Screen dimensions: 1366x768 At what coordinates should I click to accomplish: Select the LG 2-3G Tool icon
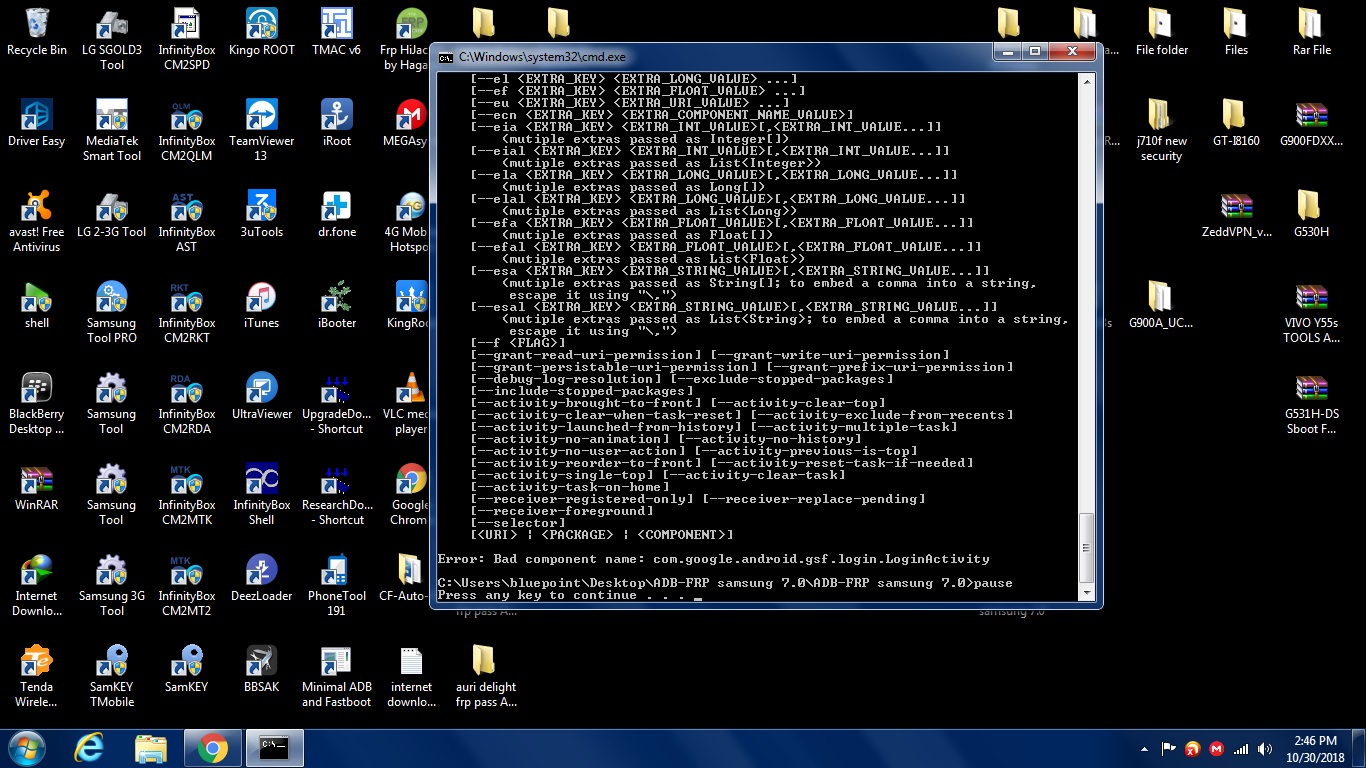[111, 214]
